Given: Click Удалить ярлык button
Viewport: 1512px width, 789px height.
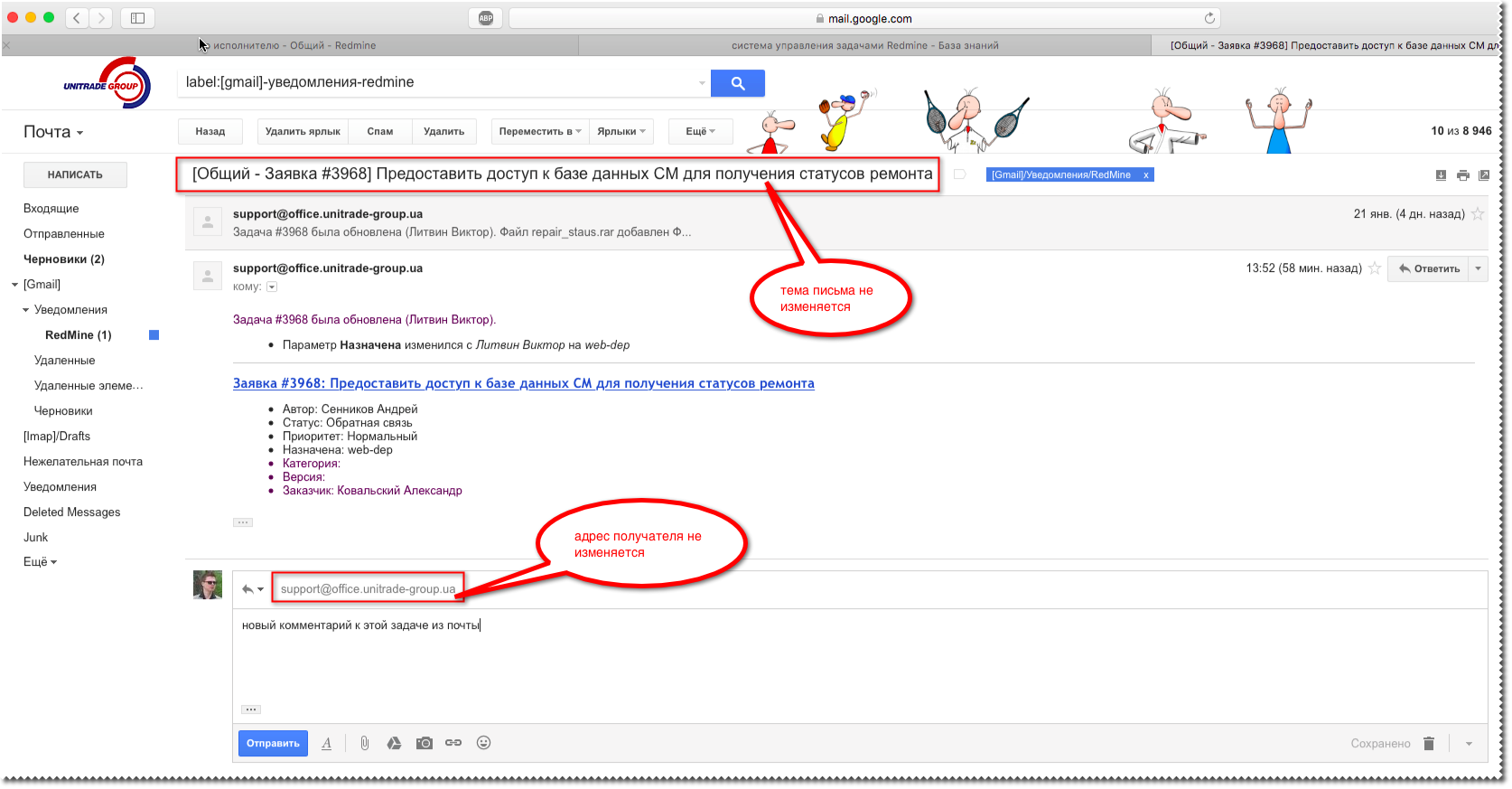Looking at the screenshot, I should point(303,132).
